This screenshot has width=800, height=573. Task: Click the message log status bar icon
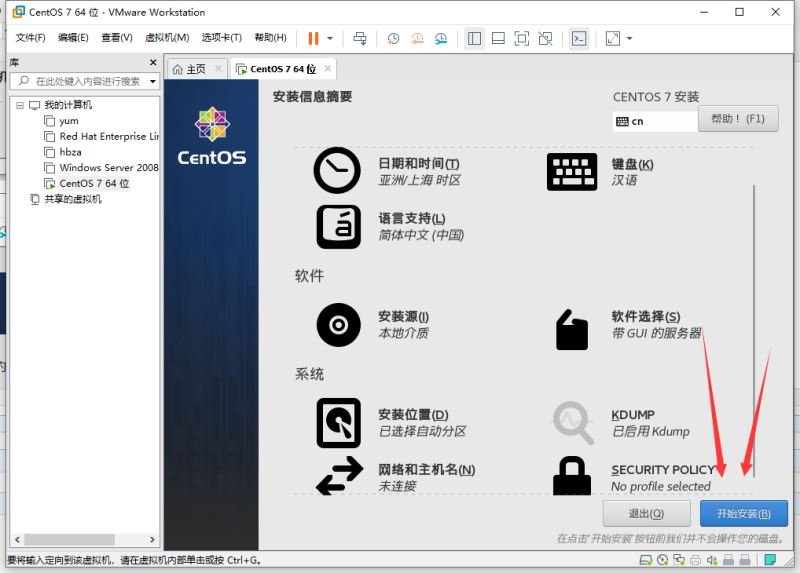point(769,560)
